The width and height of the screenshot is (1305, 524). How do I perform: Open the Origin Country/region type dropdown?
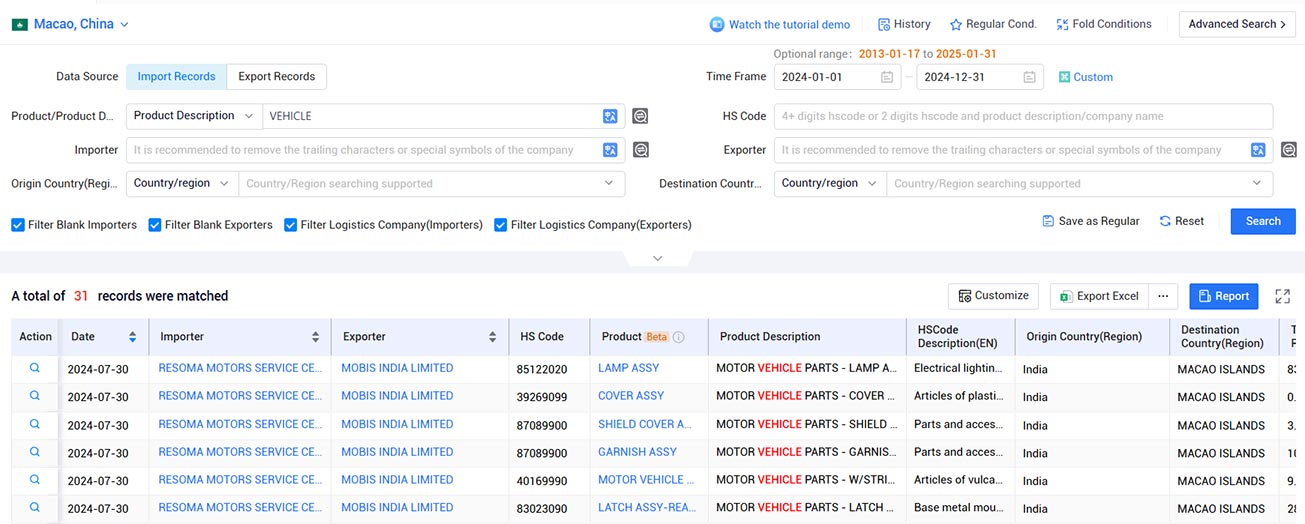182,184
